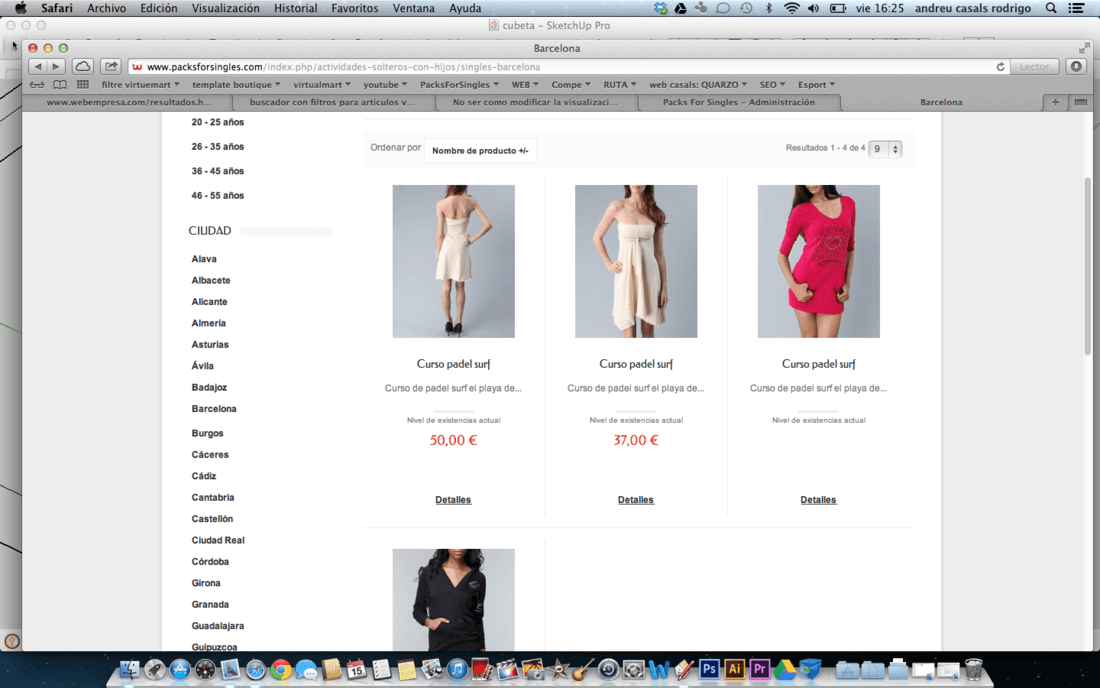Open the Historial menu
1100x688 pixels.
[x=295, y=8]
